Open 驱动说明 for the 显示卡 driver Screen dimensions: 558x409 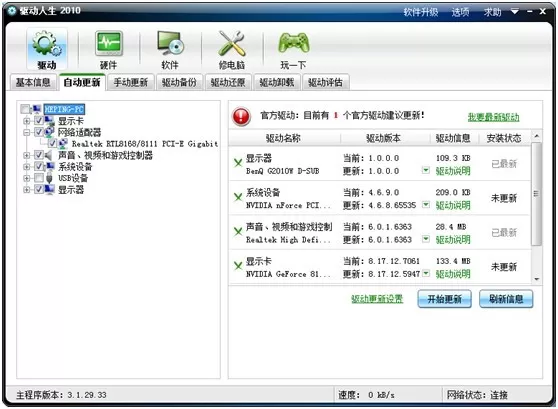pos(453,274)
